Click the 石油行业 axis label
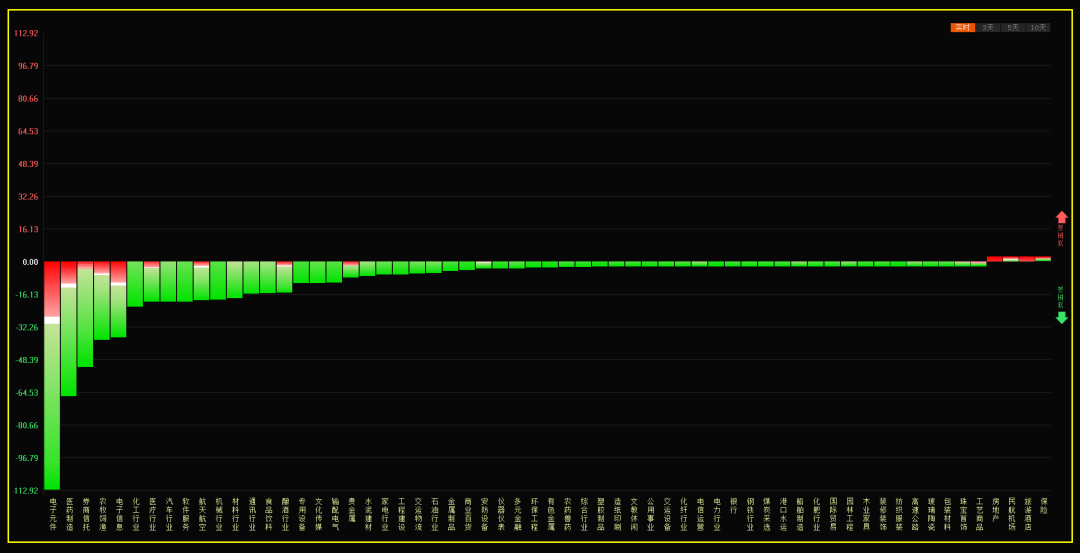 (x=434, y=515)
